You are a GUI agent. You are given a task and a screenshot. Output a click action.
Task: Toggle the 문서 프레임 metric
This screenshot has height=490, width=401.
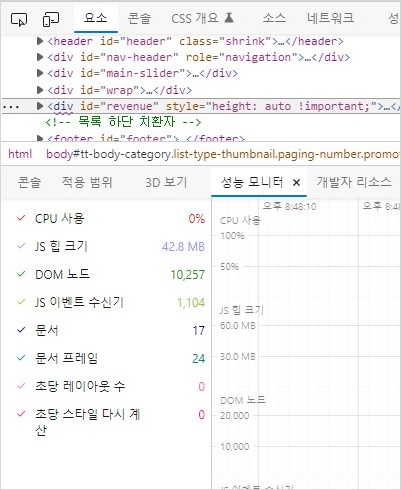coord(21,358)
